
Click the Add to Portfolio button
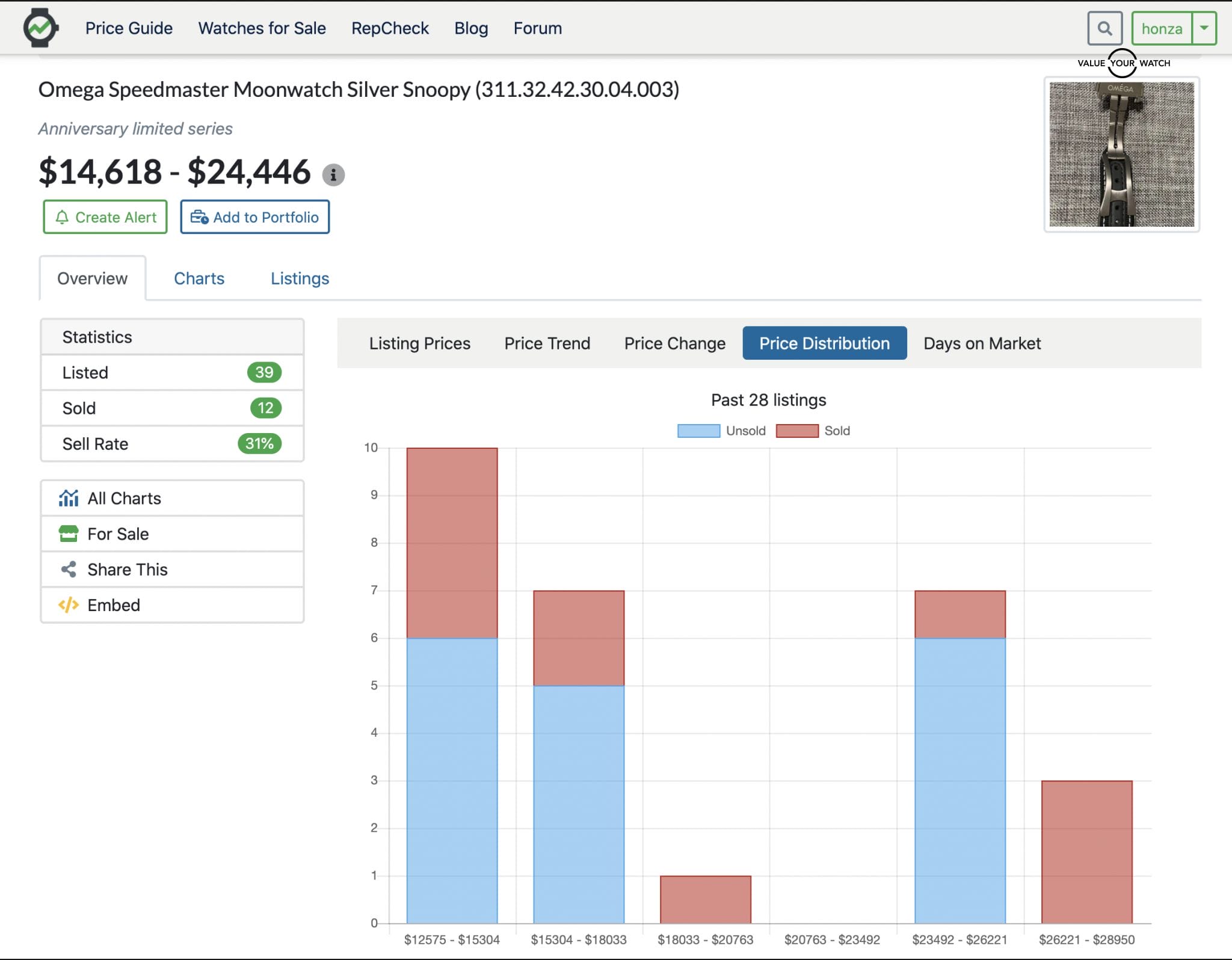(254, 217)
